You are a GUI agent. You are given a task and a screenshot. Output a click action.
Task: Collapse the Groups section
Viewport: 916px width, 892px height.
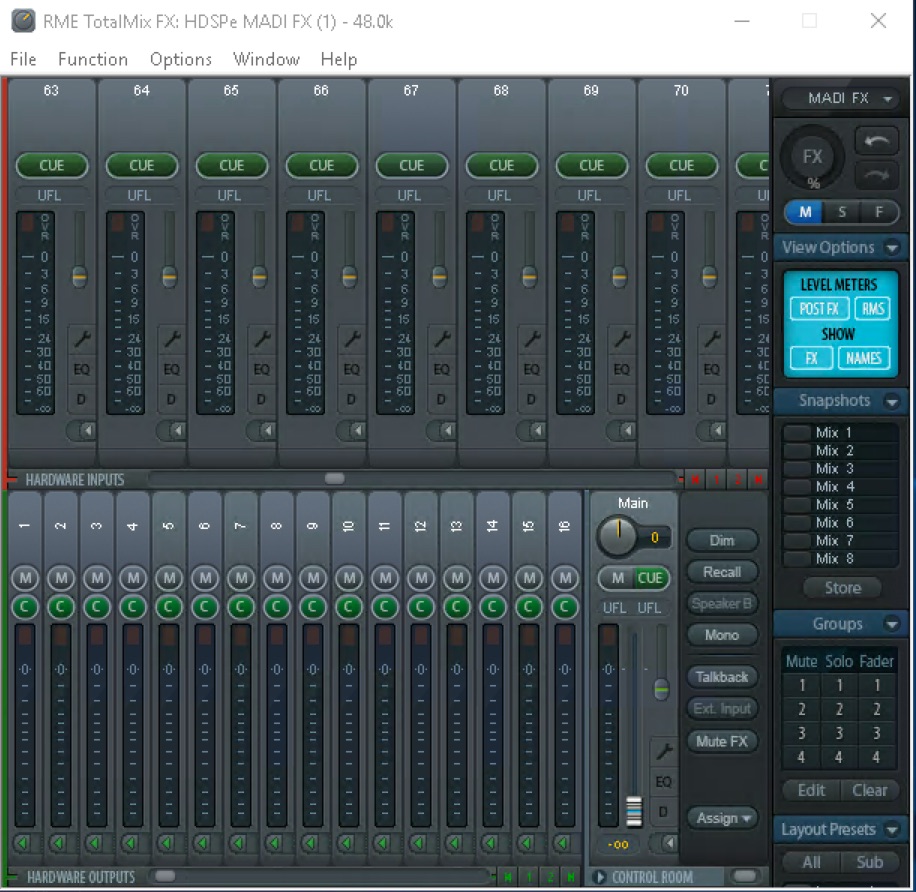(x=892, y=624)
